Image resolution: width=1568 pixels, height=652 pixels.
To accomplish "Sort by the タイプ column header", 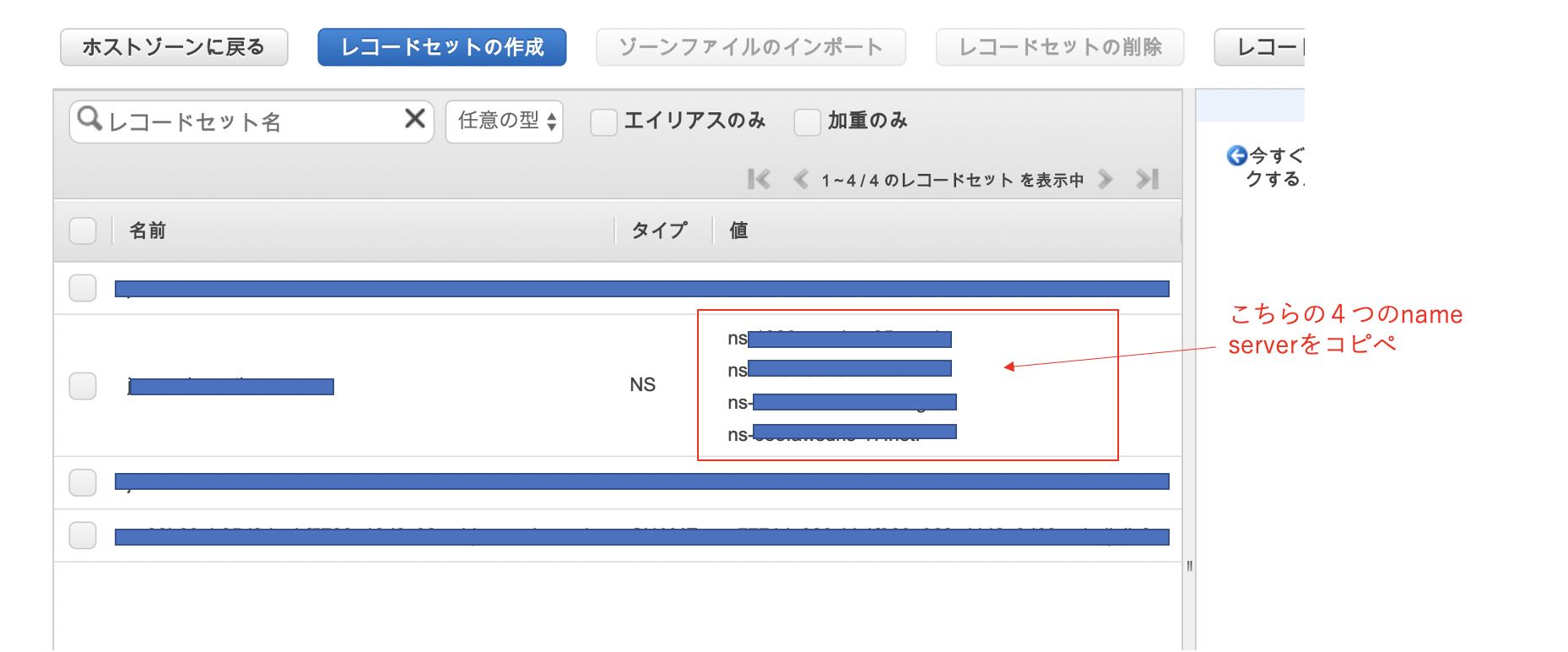I will [659, 231].
